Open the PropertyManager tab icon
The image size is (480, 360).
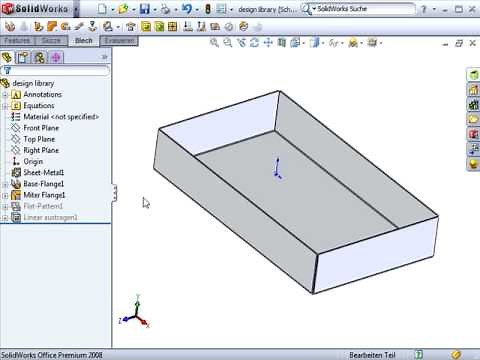[23, 58]
